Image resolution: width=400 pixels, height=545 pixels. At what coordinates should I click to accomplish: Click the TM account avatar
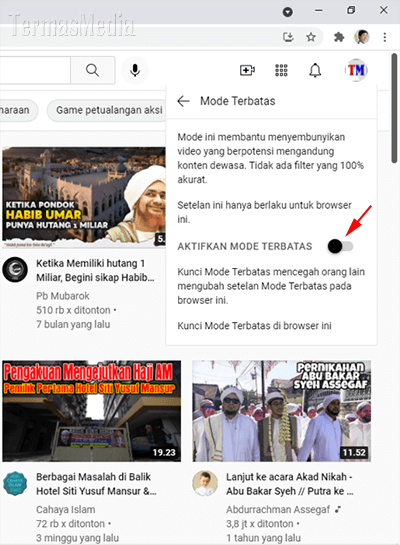pyautogui.click(x=356, y=70)
